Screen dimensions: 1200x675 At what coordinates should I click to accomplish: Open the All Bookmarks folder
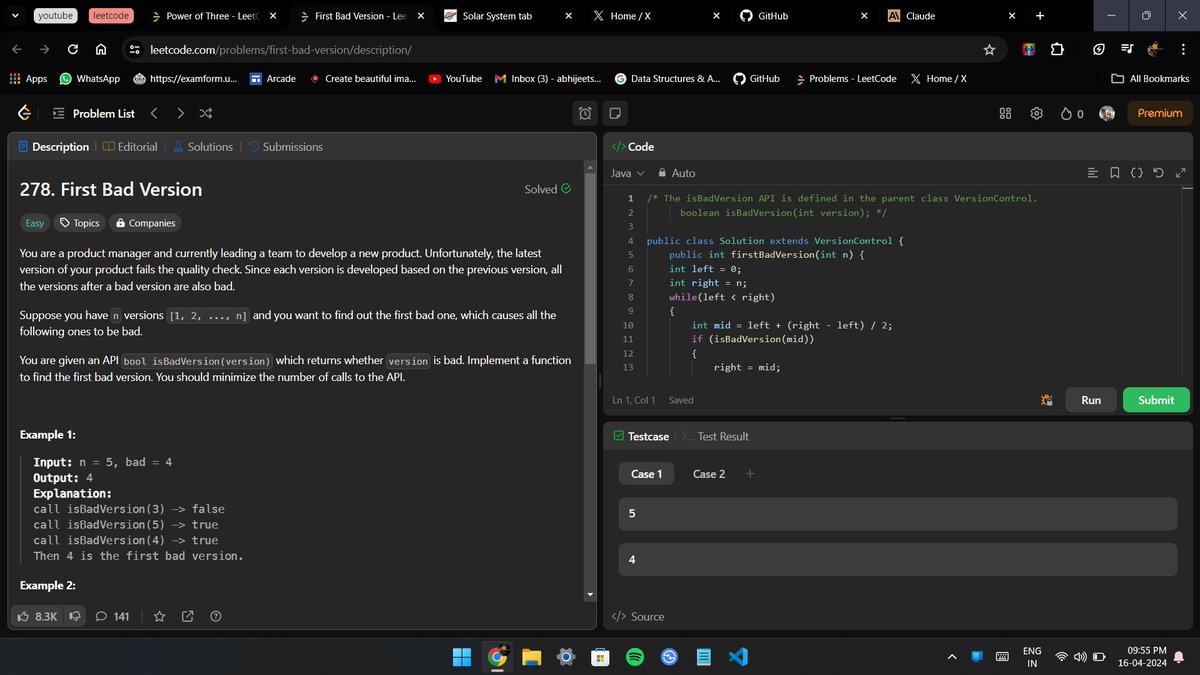[1150, 79]
